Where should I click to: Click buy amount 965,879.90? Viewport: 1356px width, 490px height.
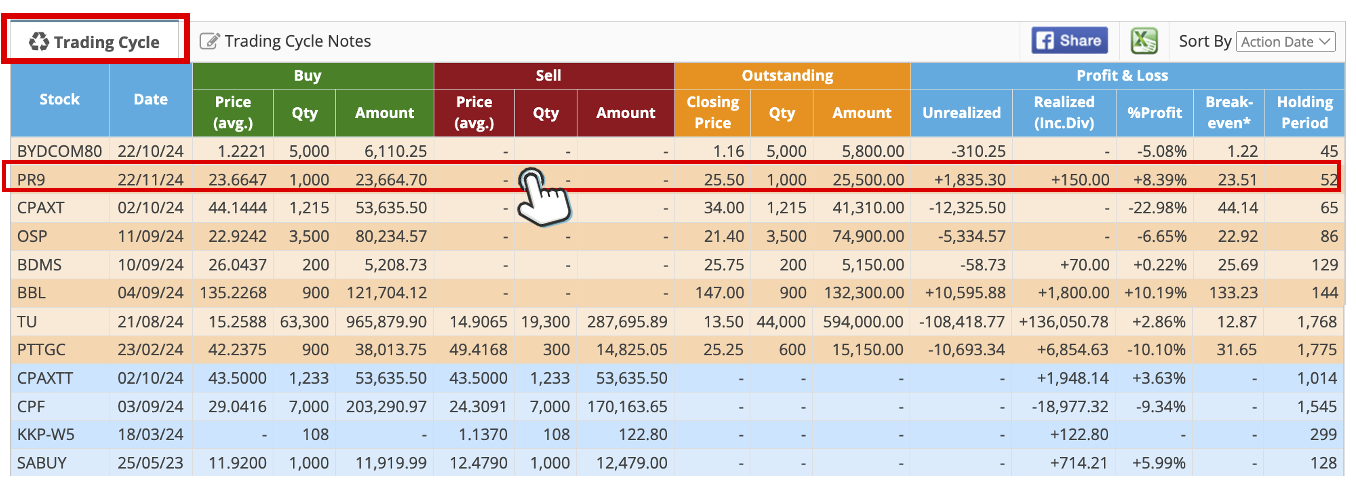tap(385, 322)
